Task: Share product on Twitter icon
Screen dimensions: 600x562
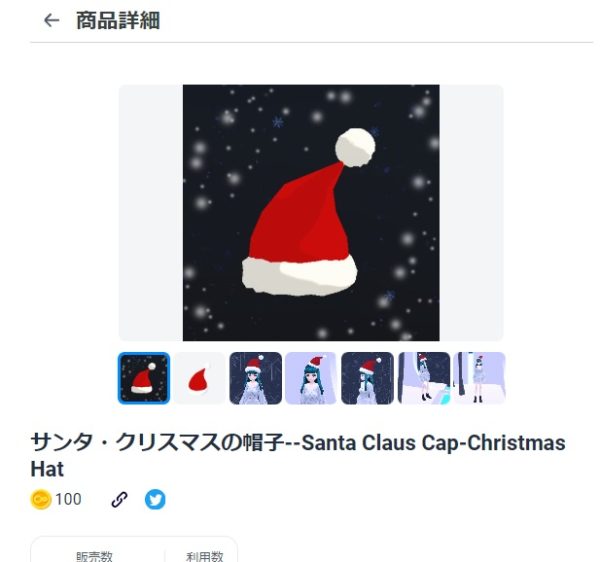Action: [155, 500]
